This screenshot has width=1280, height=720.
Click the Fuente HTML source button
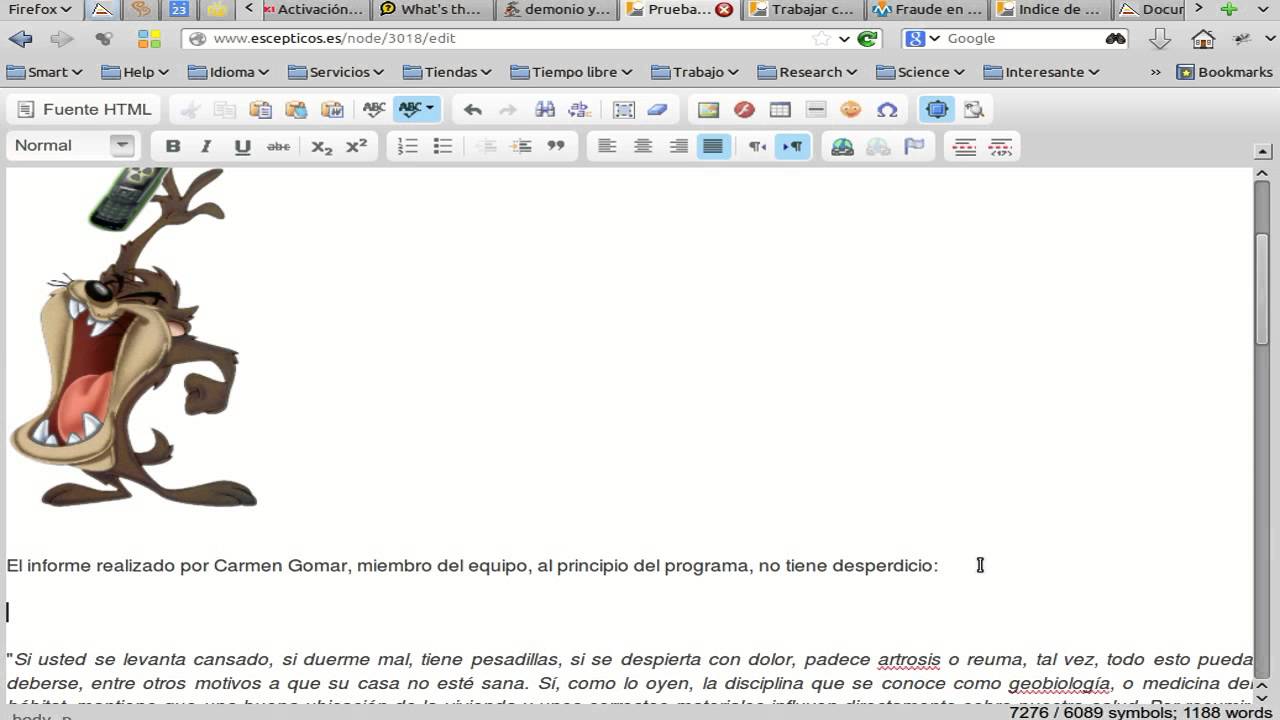pos(85,109)
